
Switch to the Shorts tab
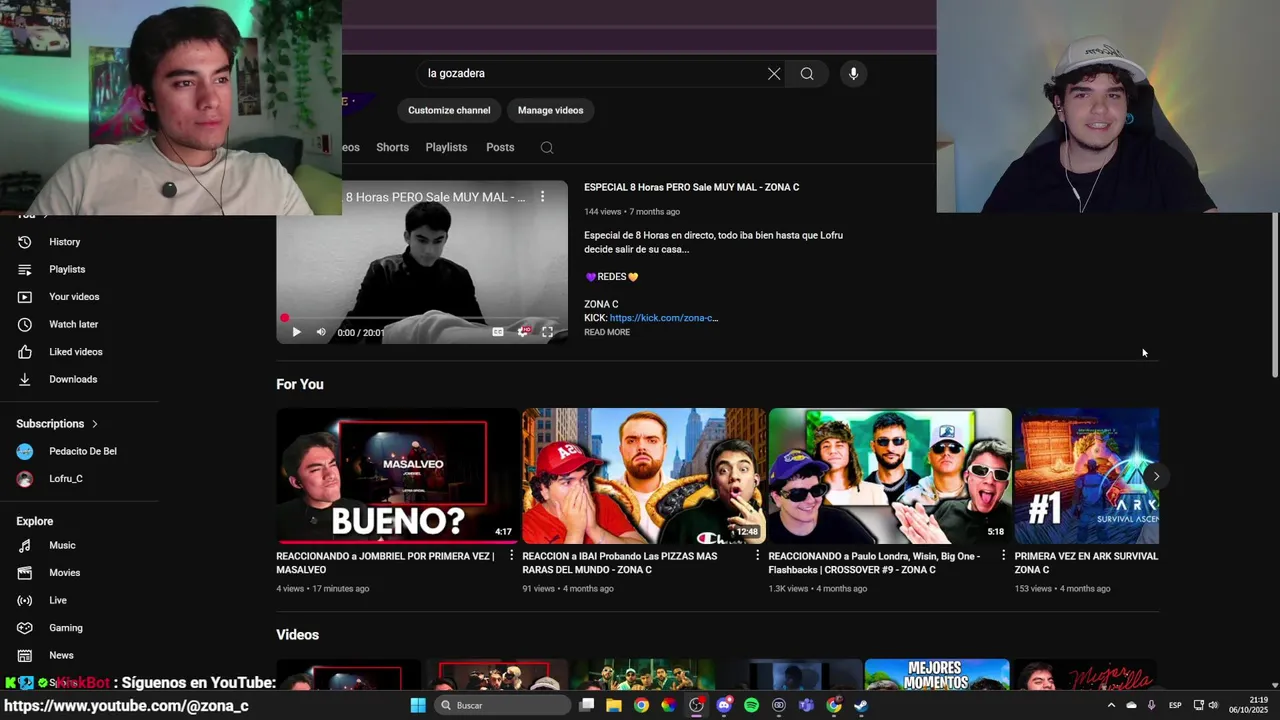pos(392,147)
